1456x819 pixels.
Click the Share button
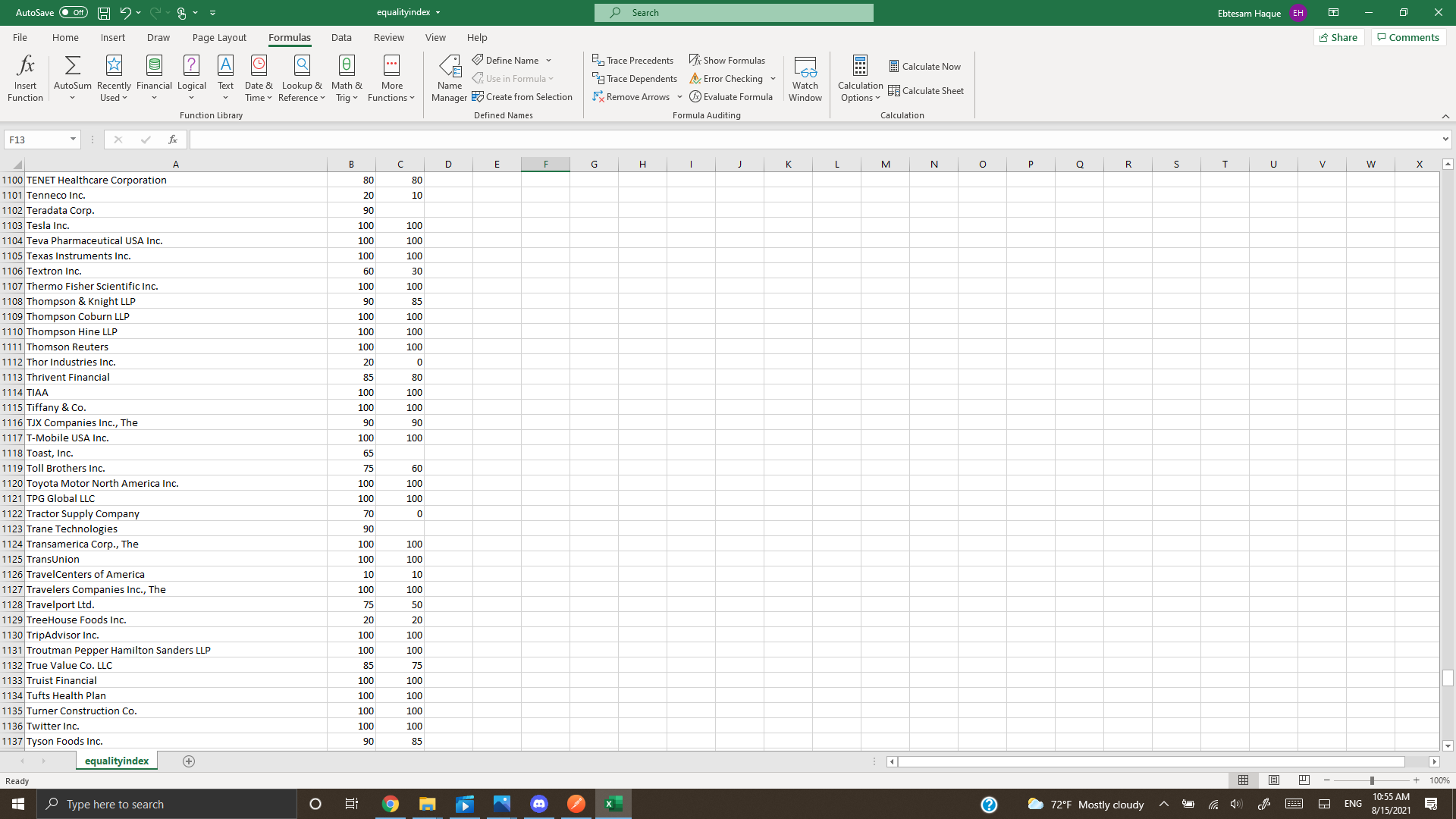[1338, 37]
